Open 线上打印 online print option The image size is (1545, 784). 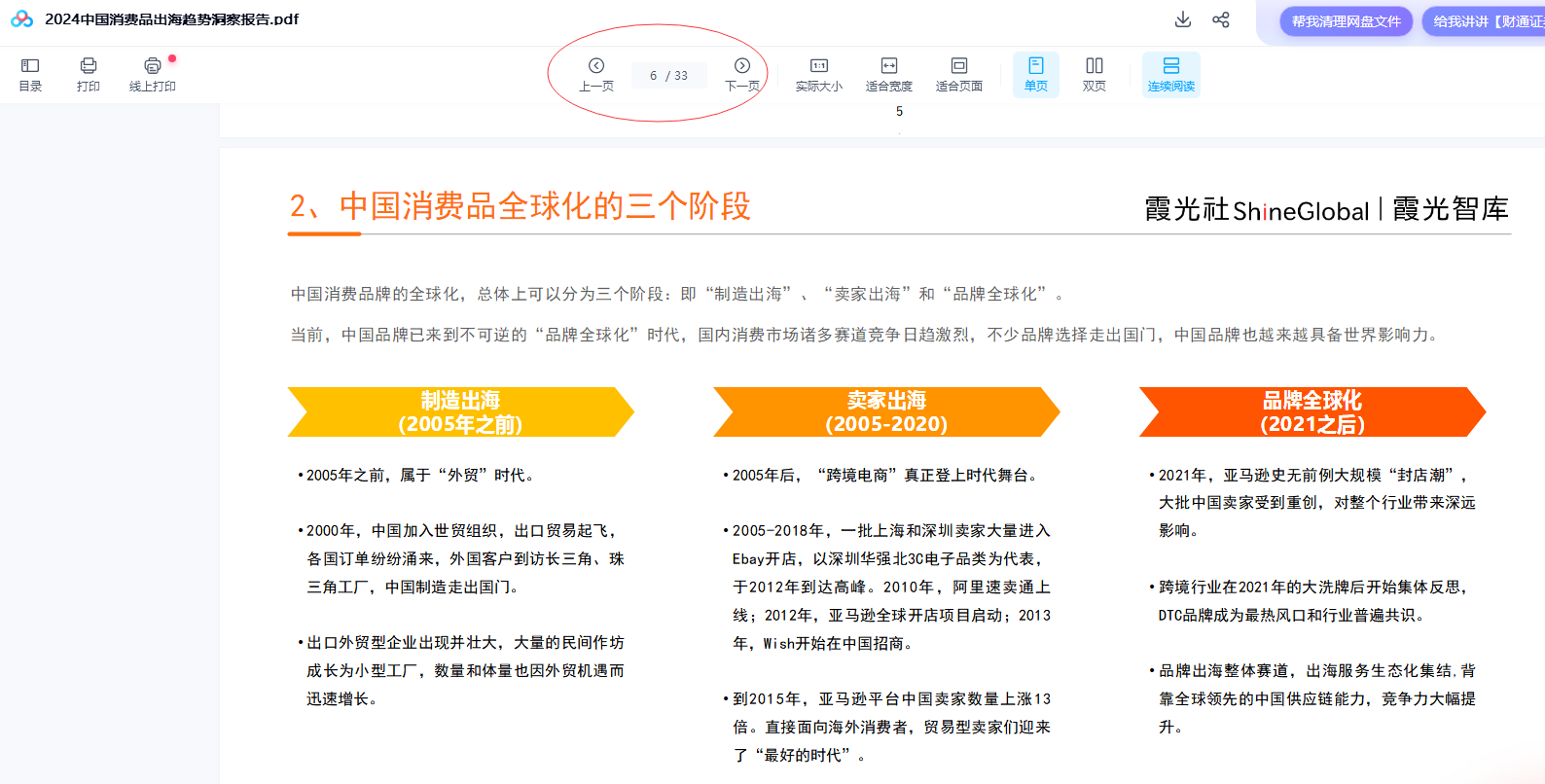(153, 74)
